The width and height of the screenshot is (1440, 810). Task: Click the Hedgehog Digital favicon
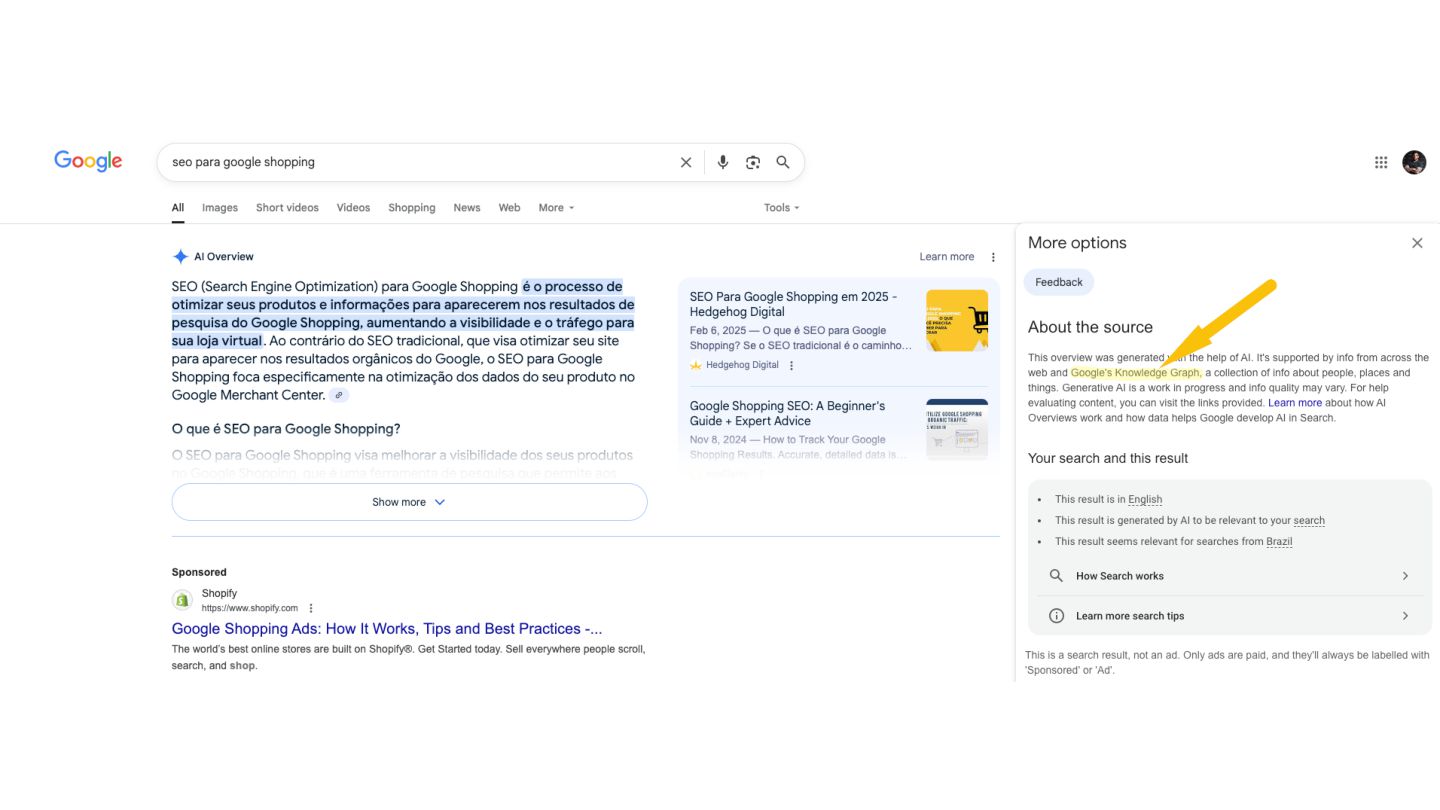[696, 366]
